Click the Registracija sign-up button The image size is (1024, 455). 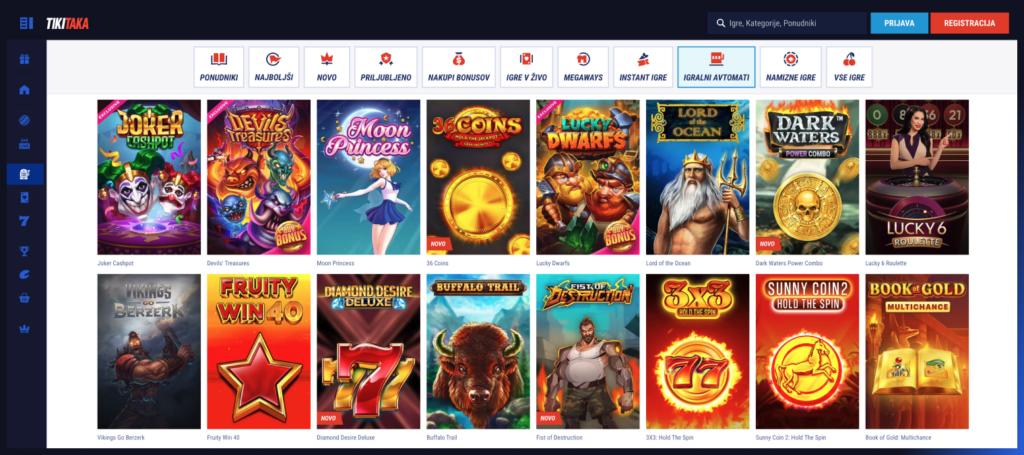[x=969, y=24]
